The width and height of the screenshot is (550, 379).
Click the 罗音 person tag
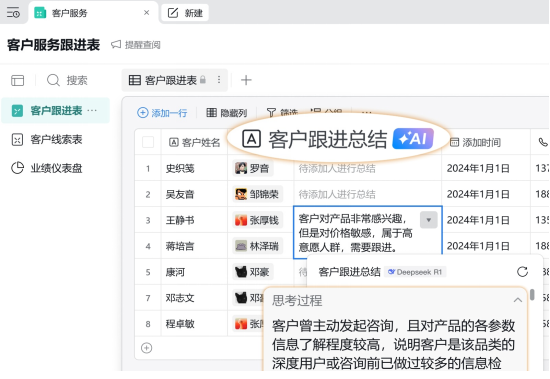click(x=253, y=168)
